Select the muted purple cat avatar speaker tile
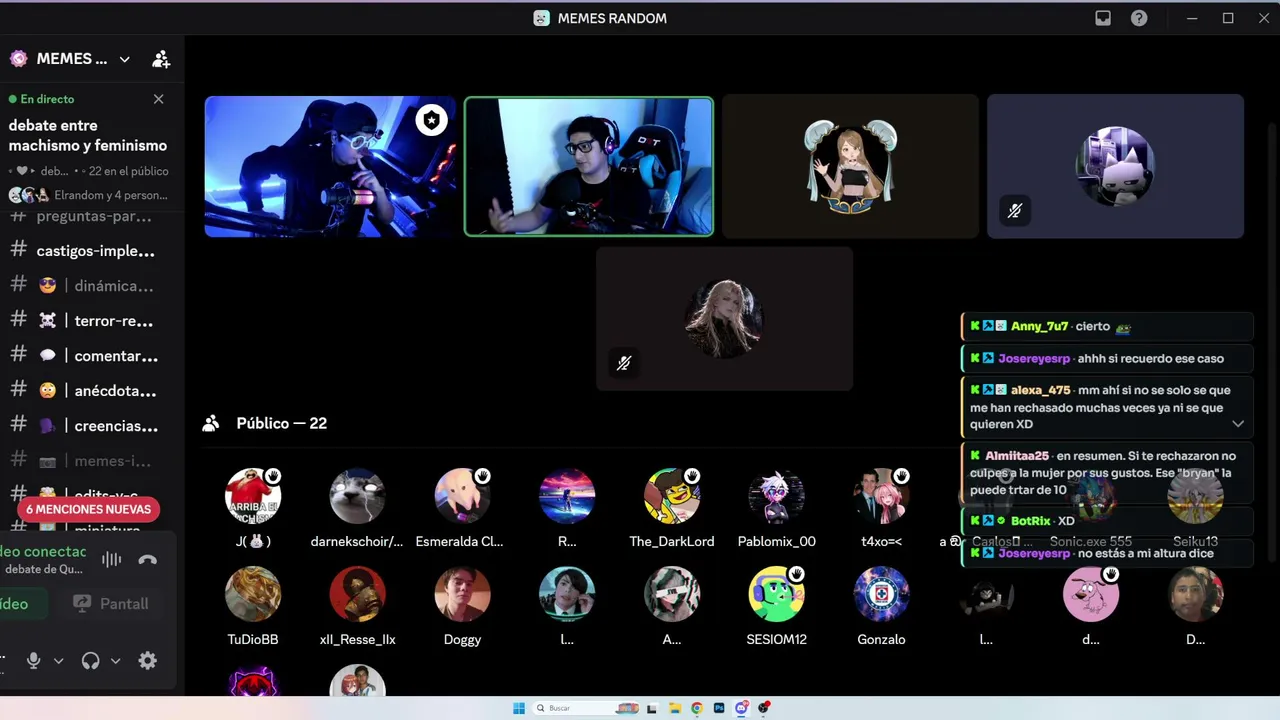This screenshot has width=1280, height=720. [x=1115, y=166]
